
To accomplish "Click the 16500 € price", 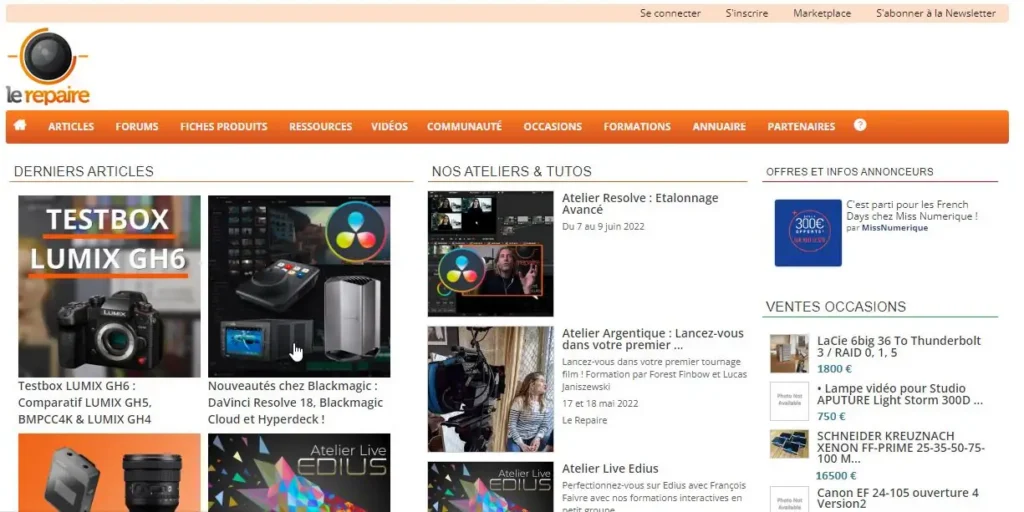I will point(835,475).
